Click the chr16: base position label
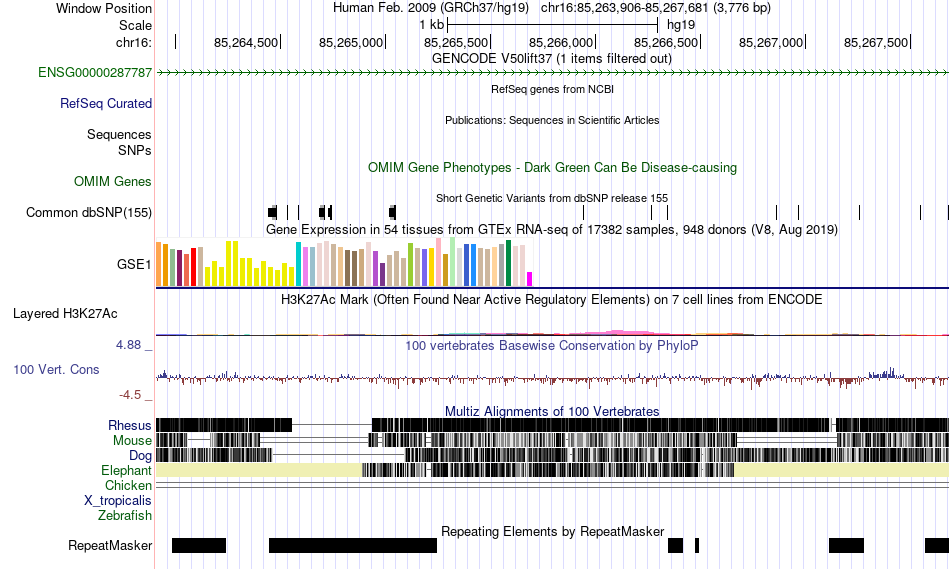Image resolution: width=950 pixels, height=569 pixels. [x=134, y=42]
